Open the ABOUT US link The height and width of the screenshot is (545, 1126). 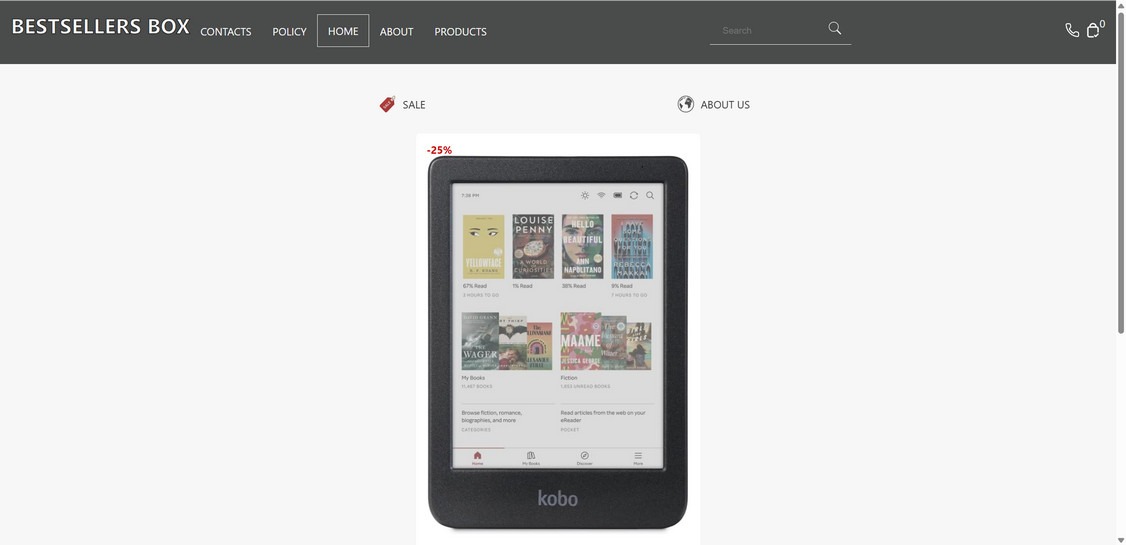[x=725, y=105]
